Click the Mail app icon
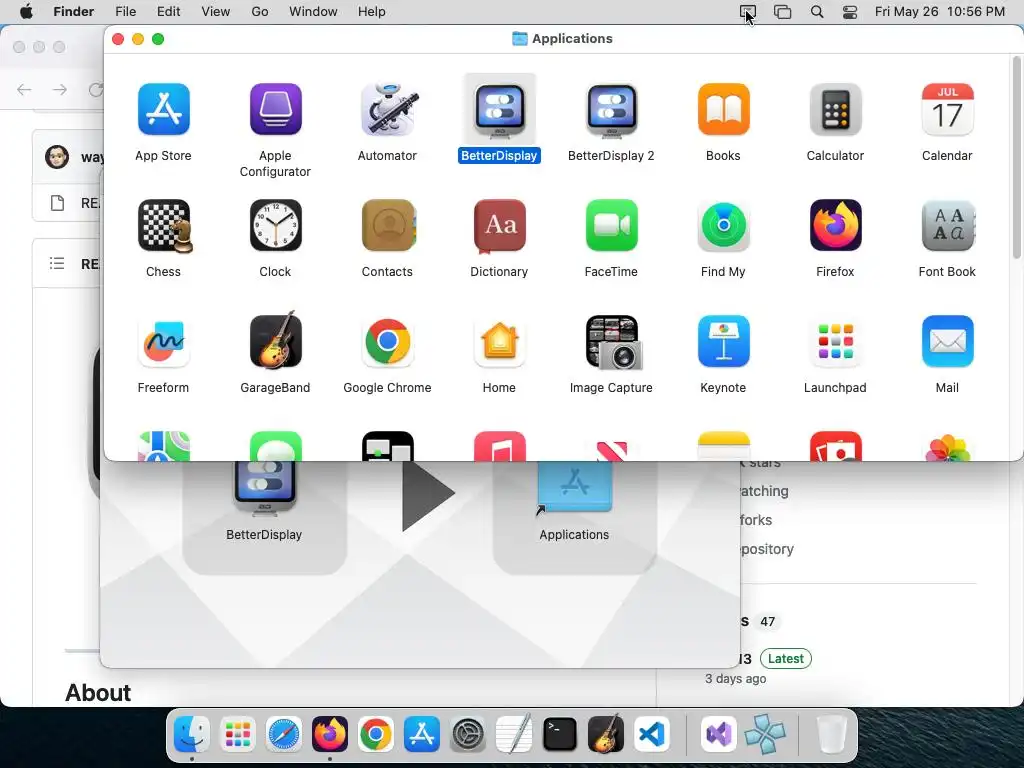The image size is (1024, 768). point(947,342)
